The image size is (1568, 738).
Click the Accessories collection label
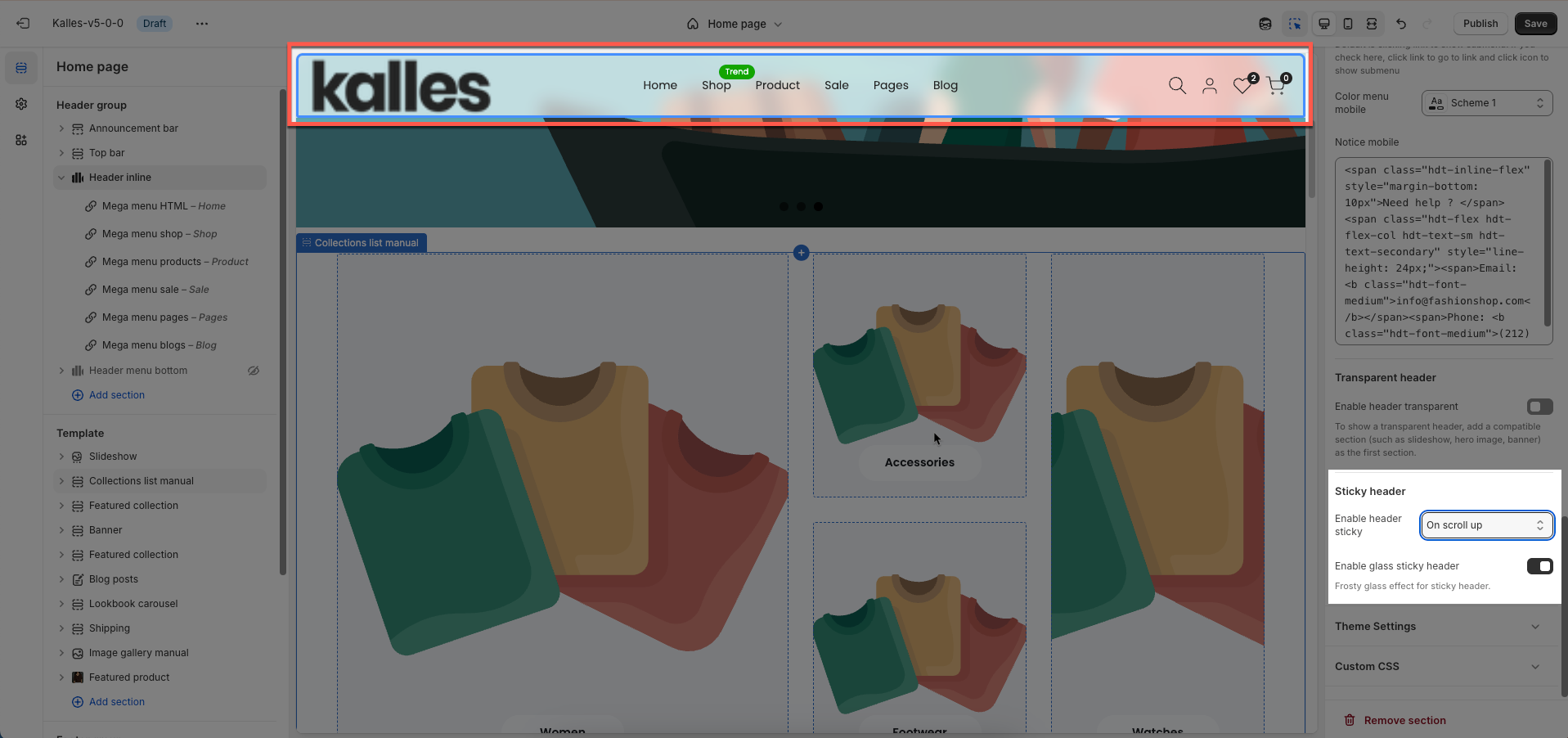point(919,462)
